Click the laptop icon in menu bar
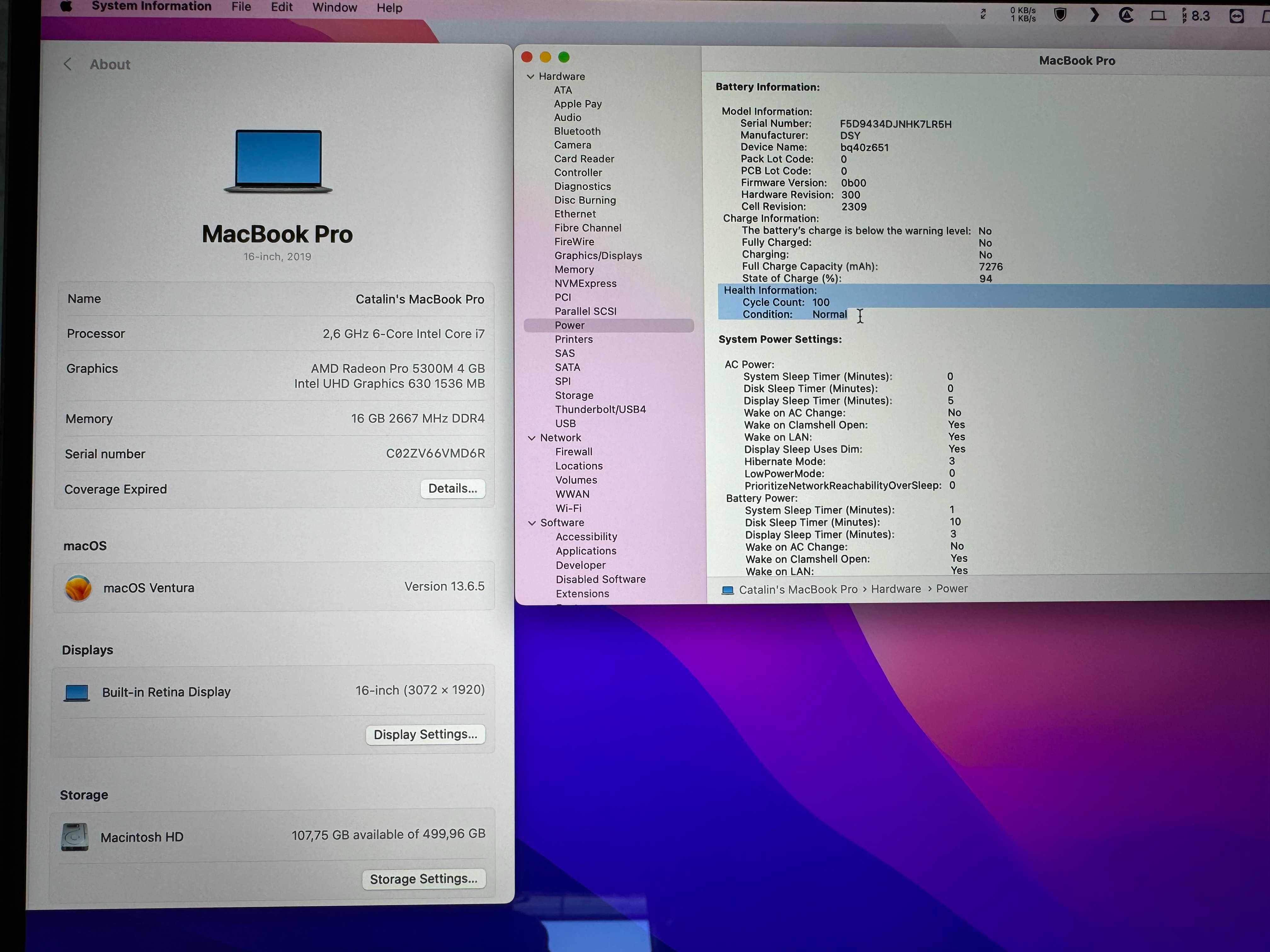The width and height of the screenshot is (1270, 952). tap(1158, 16)
